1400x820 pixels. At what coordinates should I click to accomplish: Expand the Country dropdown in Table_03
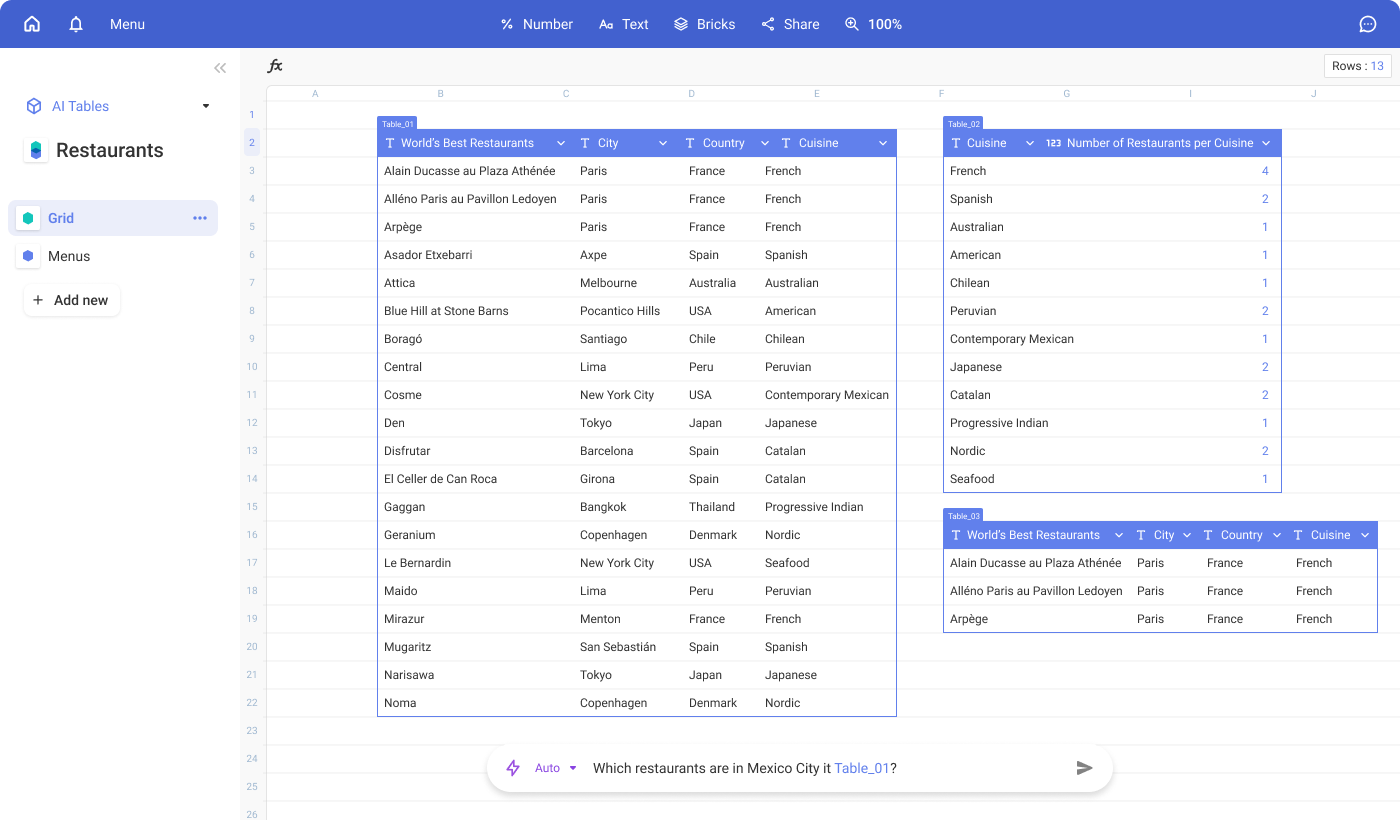tap(1277, 535)
